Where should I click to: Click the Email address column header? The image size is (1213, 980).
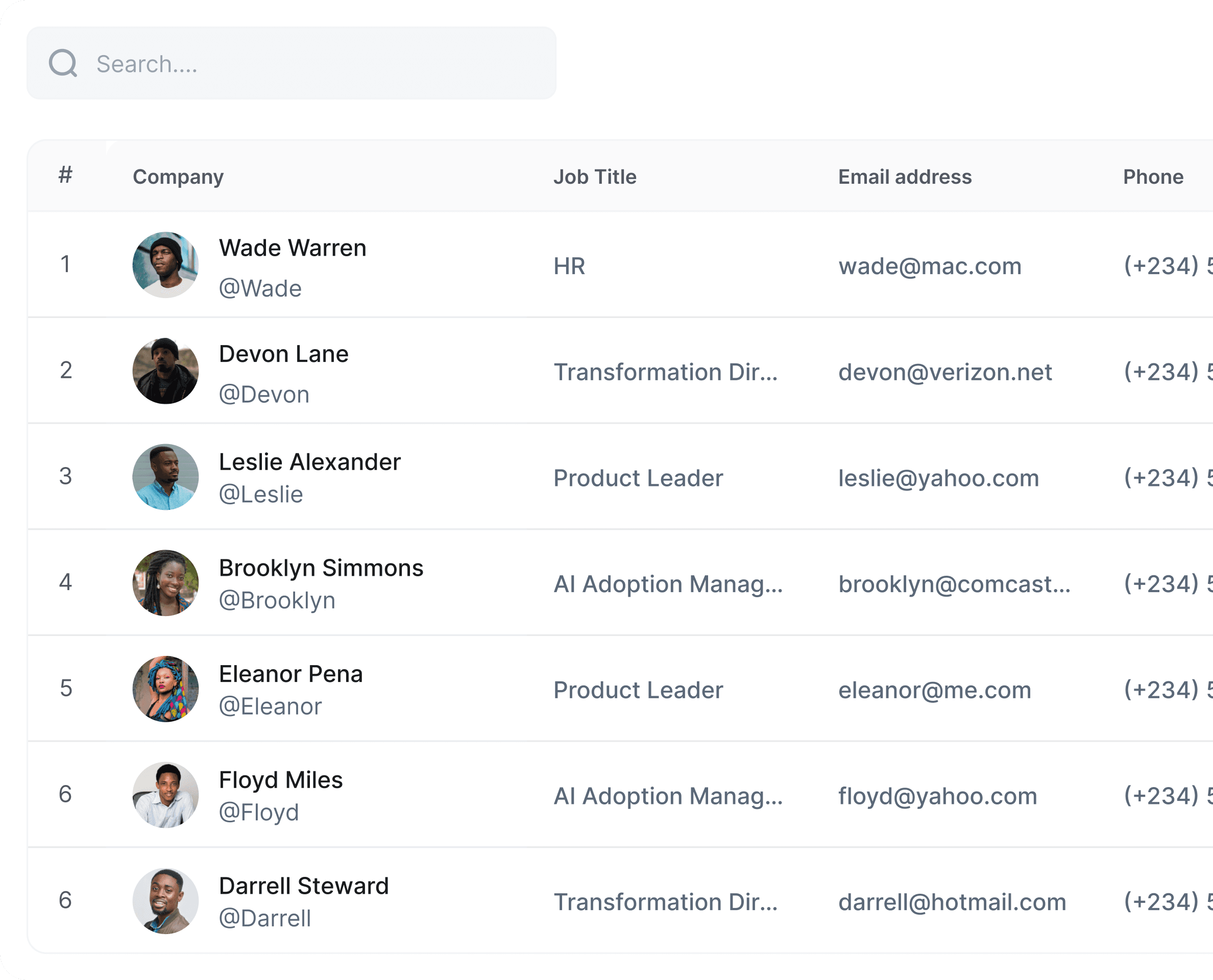pyautogui.click(x=905, y=177)
